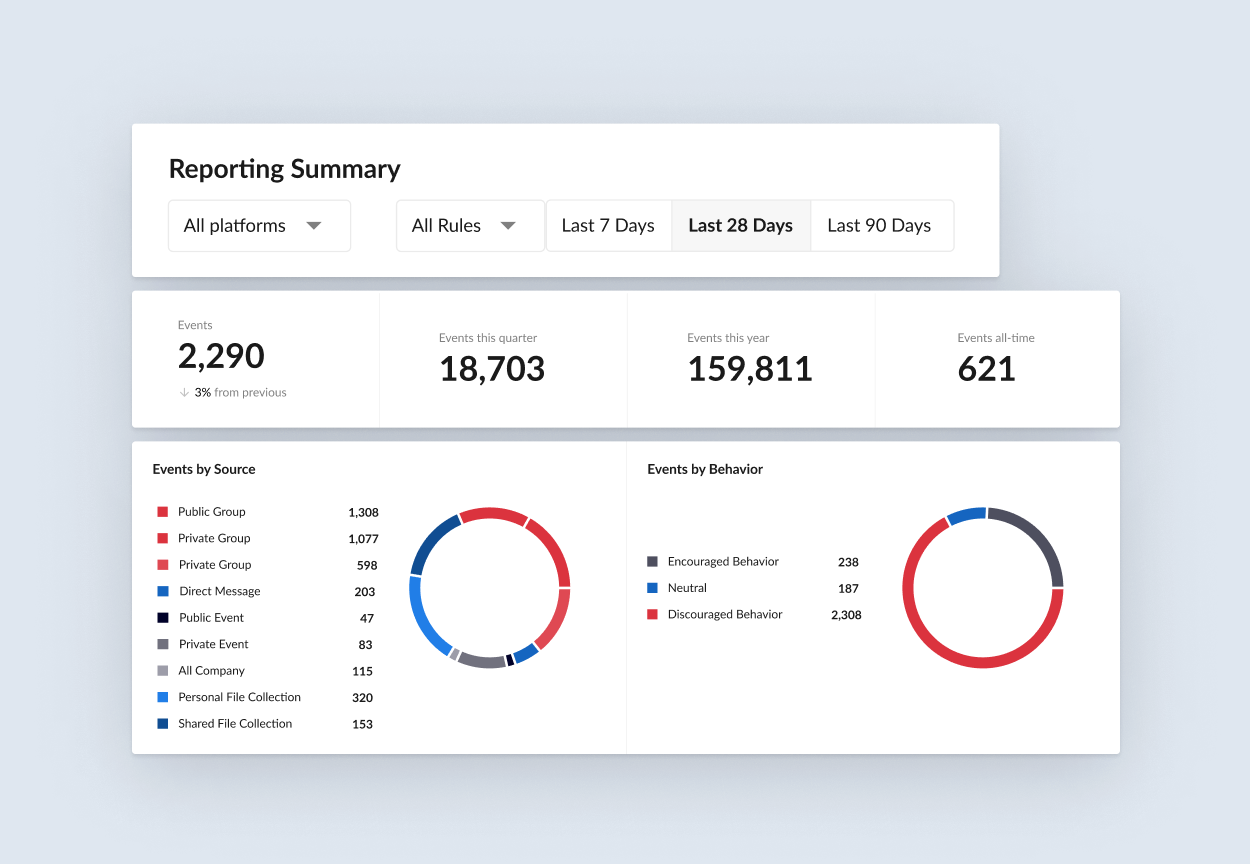Click the 18,703 quarterly events figure

(492, 369)
